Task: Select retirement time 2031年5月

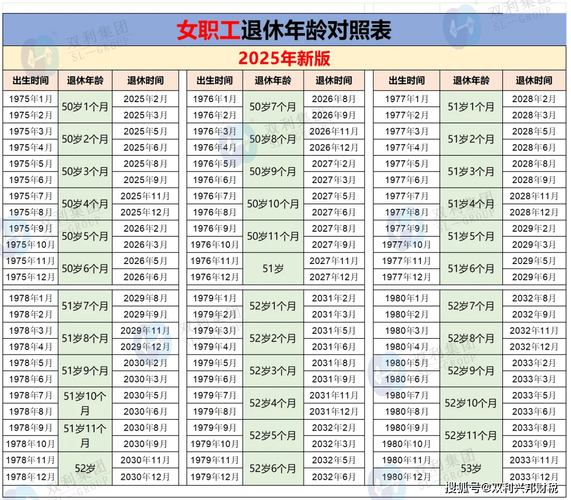Action: 334,330
